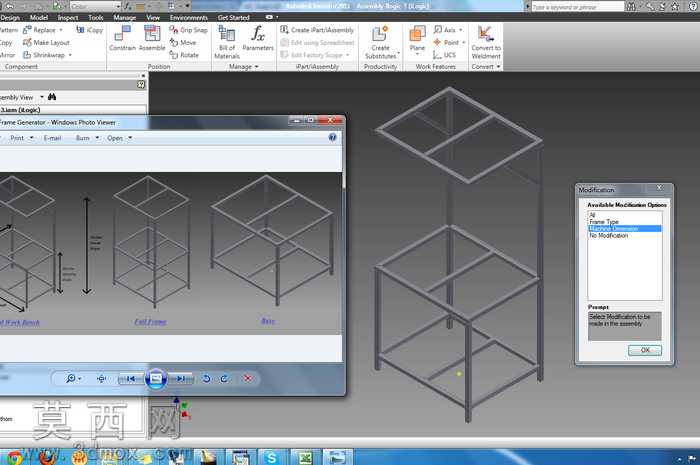
Task: Expand the Assembly View dropdown arrow
Action: point(42,97)
